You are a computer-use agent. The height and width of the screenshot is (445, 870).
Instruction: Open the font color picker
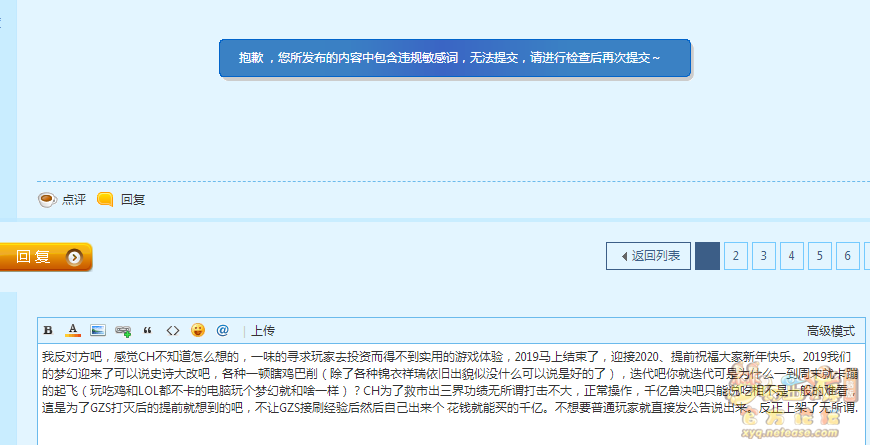coord(73,330)
